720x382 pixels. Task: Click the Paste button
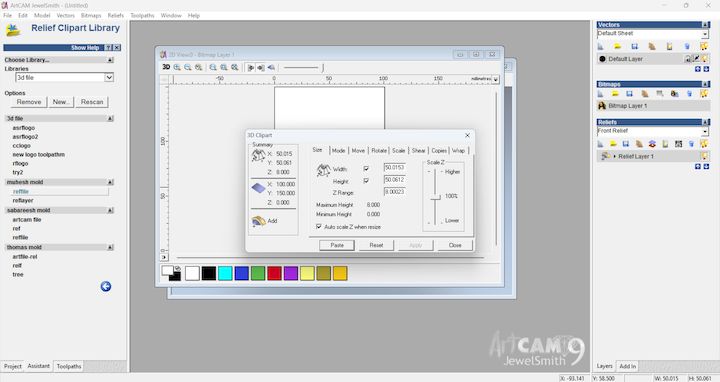tap(337, 245)
